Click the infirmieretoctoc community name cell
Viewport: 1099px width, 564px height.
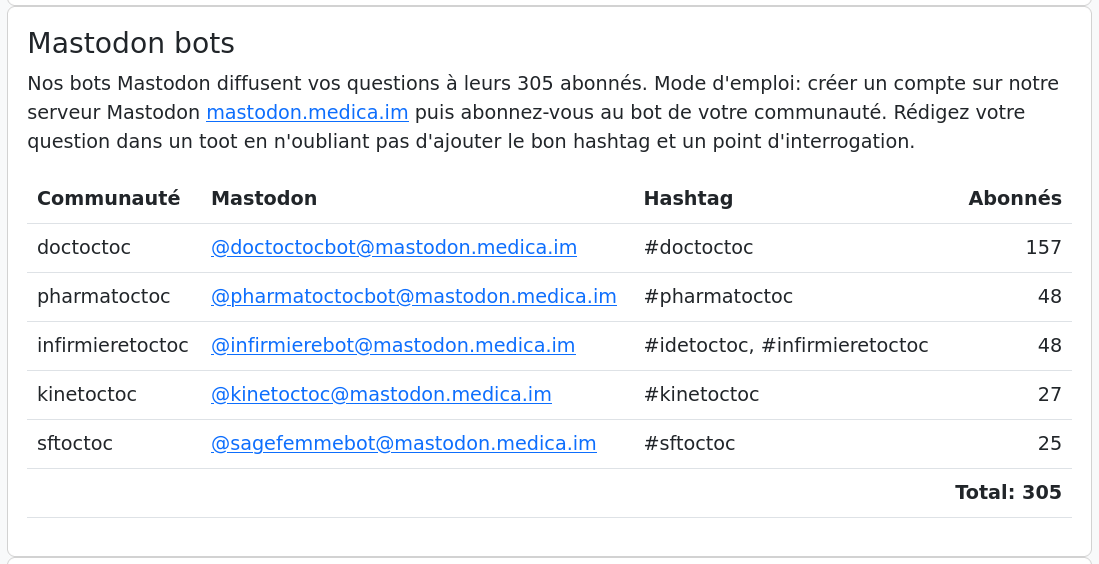click(x=112, y=345)
